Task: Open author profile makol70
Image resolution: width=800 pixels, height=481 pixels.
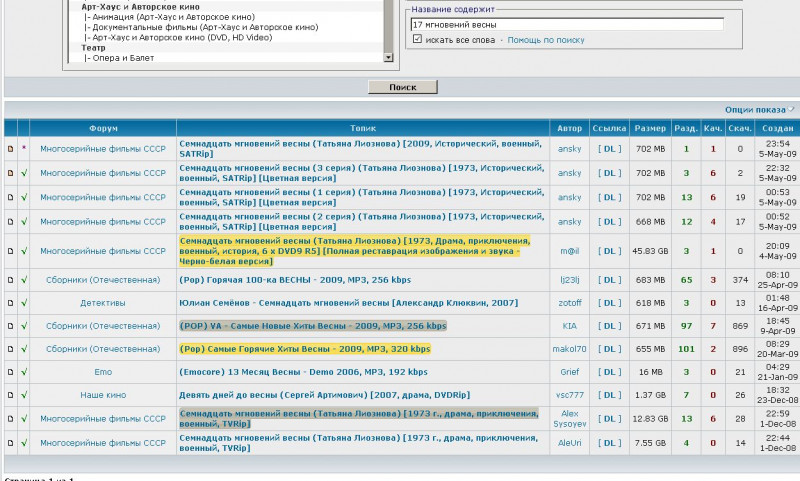Action: coord(569,349)
